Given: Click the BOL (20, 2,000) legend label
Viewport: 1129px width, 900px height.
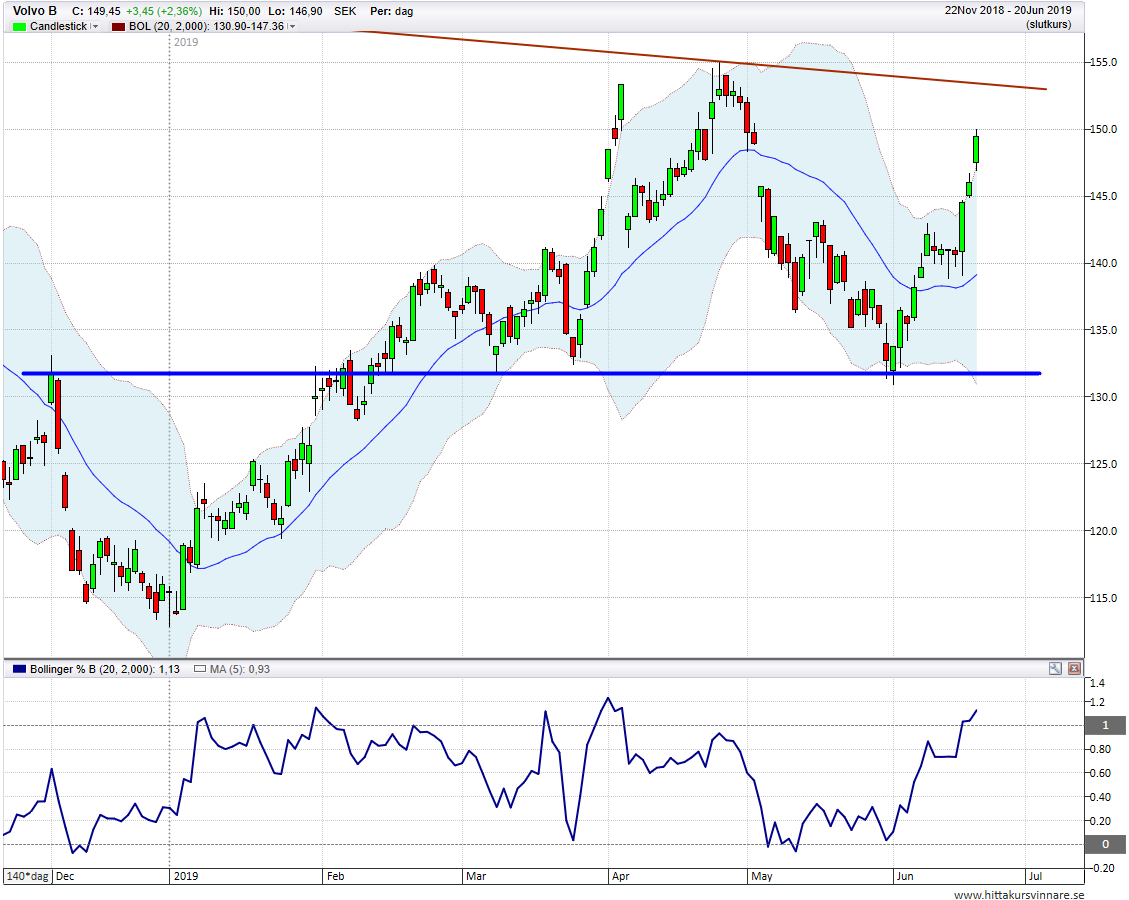Looking at the screenshot, I should pyautogui.click(x=206, y=26).
